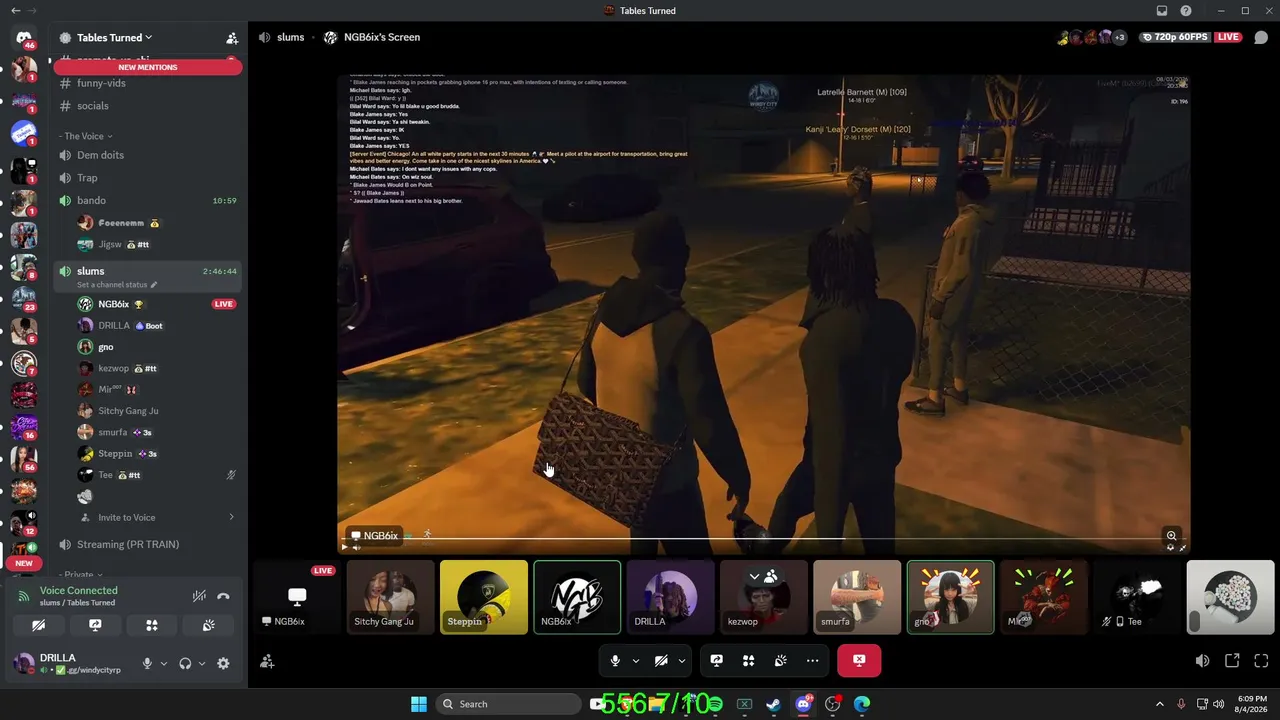Click the Windows taskbar Search box
The image size is (1280, 720).
513,704
